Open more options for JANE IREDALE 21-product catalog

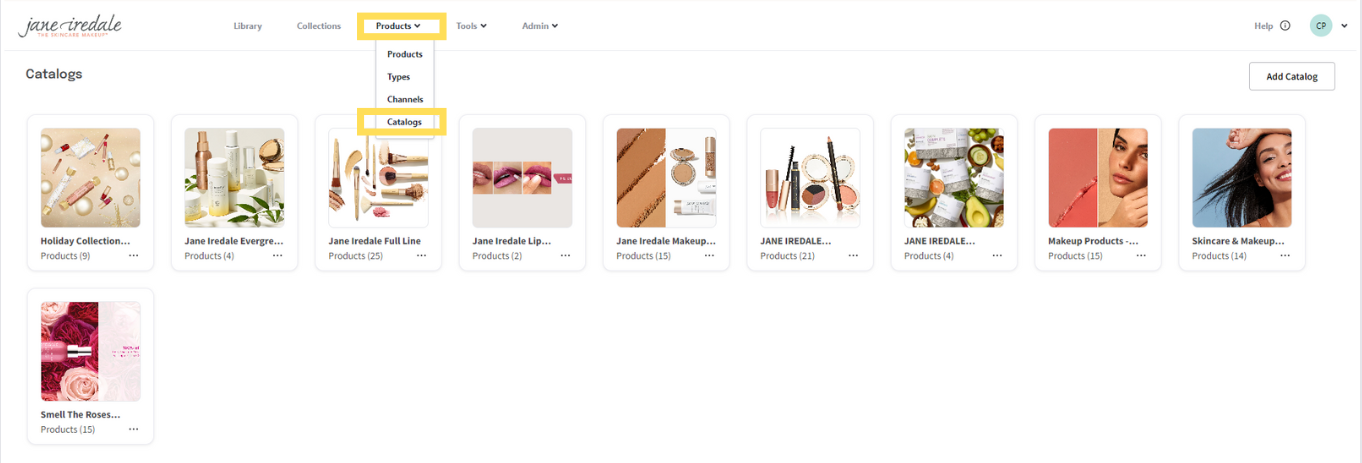coord(853,256)
